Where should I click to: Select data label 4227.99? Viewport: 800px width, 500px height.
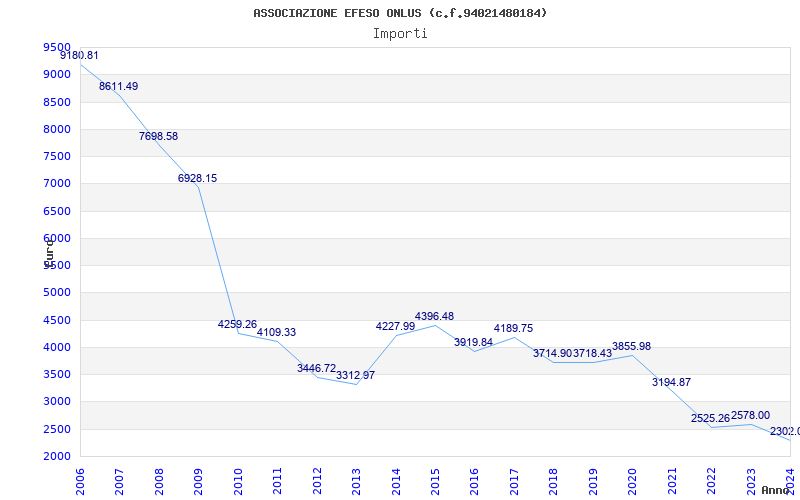[x=395, y=326]
